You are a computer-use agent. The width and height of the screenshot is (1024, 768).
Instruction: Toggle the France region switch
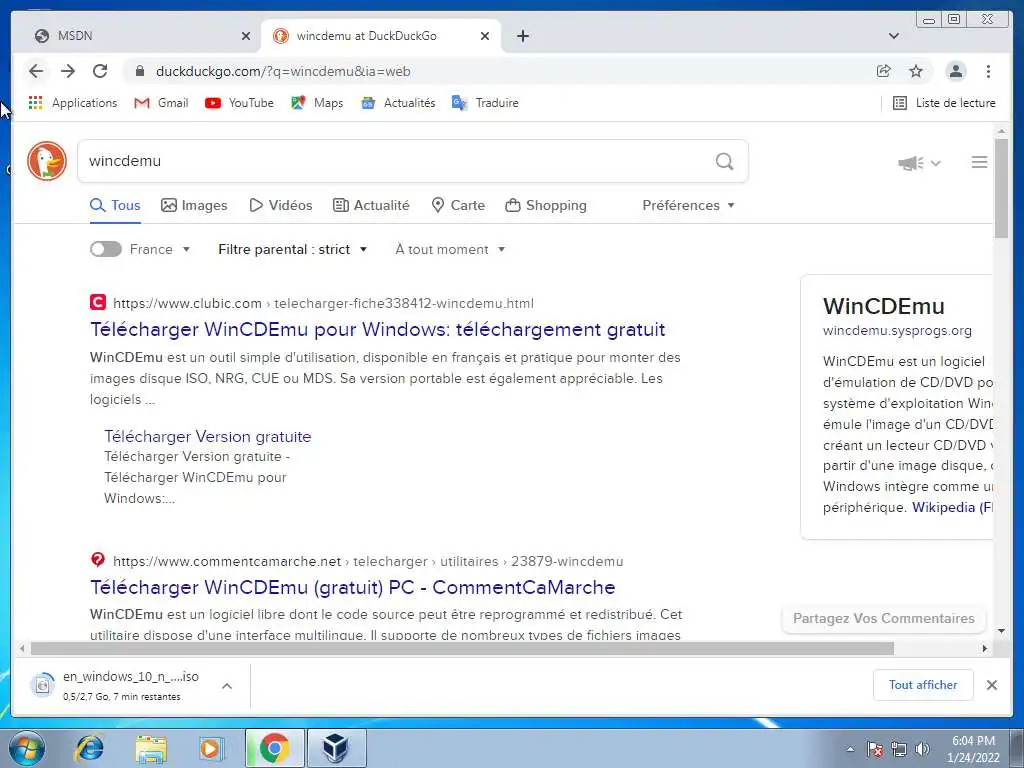[106, 249]
